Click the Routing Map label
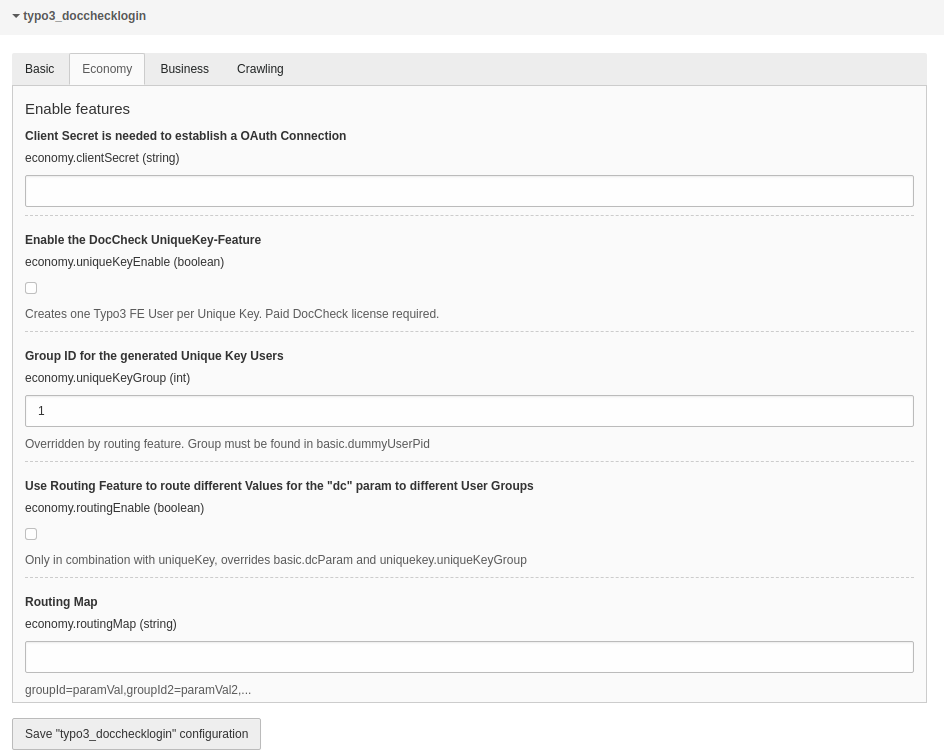Screen dimensions: 944x750 61,602
